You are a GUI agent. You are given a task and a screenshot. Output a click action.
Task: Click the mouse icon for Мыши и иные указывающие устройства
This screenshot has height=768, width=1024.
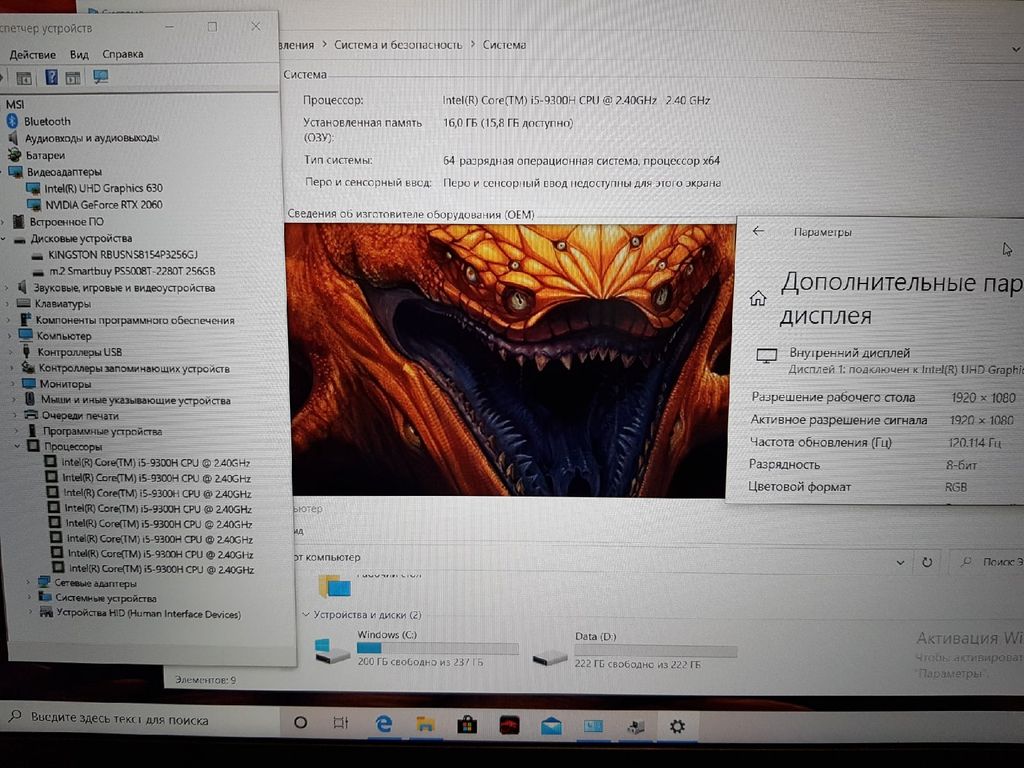pyautogui.click(x=29, y=399)
